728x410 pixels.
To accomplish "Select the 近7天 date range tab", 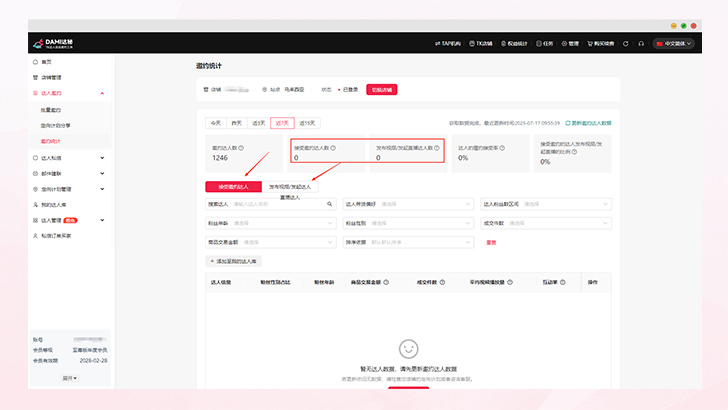I will click(282, 123).
